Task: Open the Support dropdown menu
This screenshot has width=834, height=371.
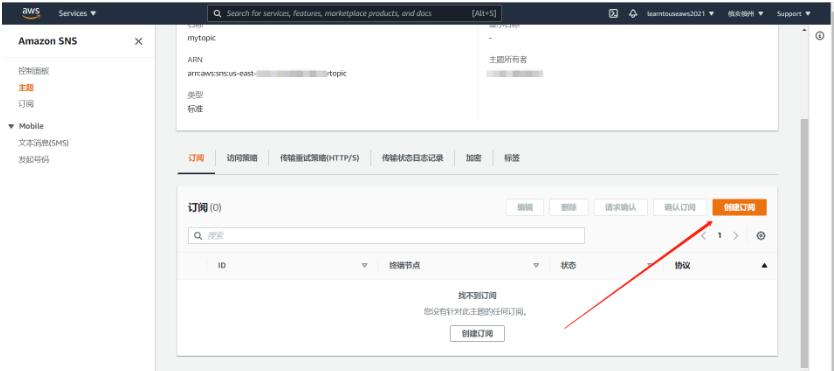Action: pos(794,14)
